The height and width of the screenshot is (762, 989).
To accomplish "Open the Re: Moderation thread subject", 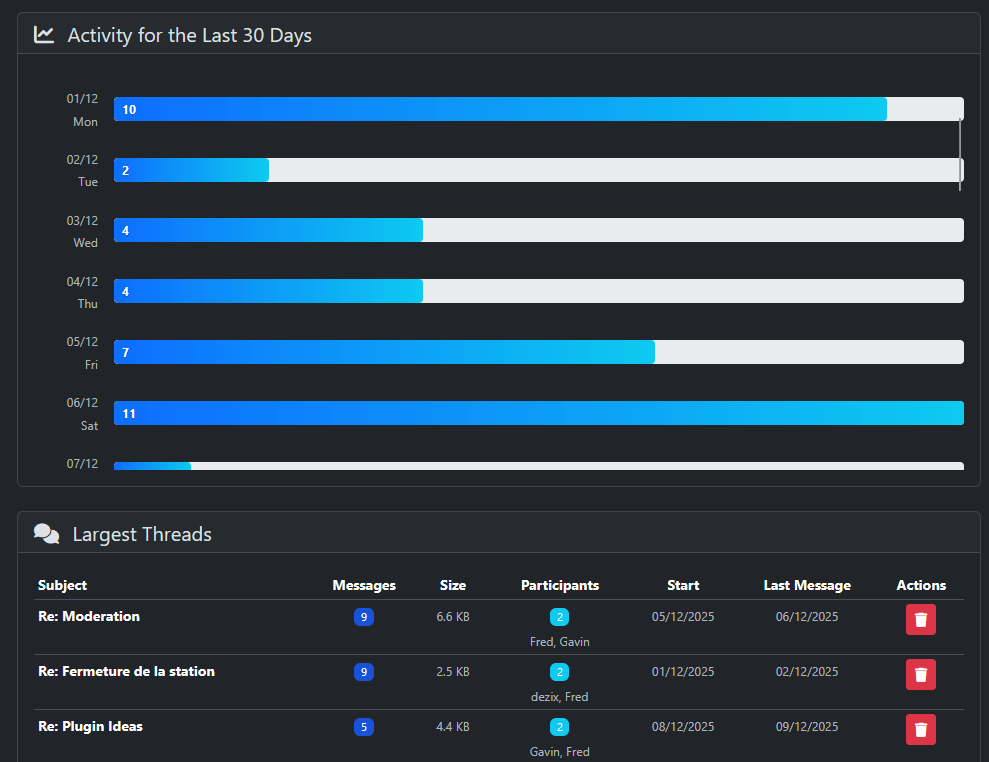I will [x=89, y=616].
